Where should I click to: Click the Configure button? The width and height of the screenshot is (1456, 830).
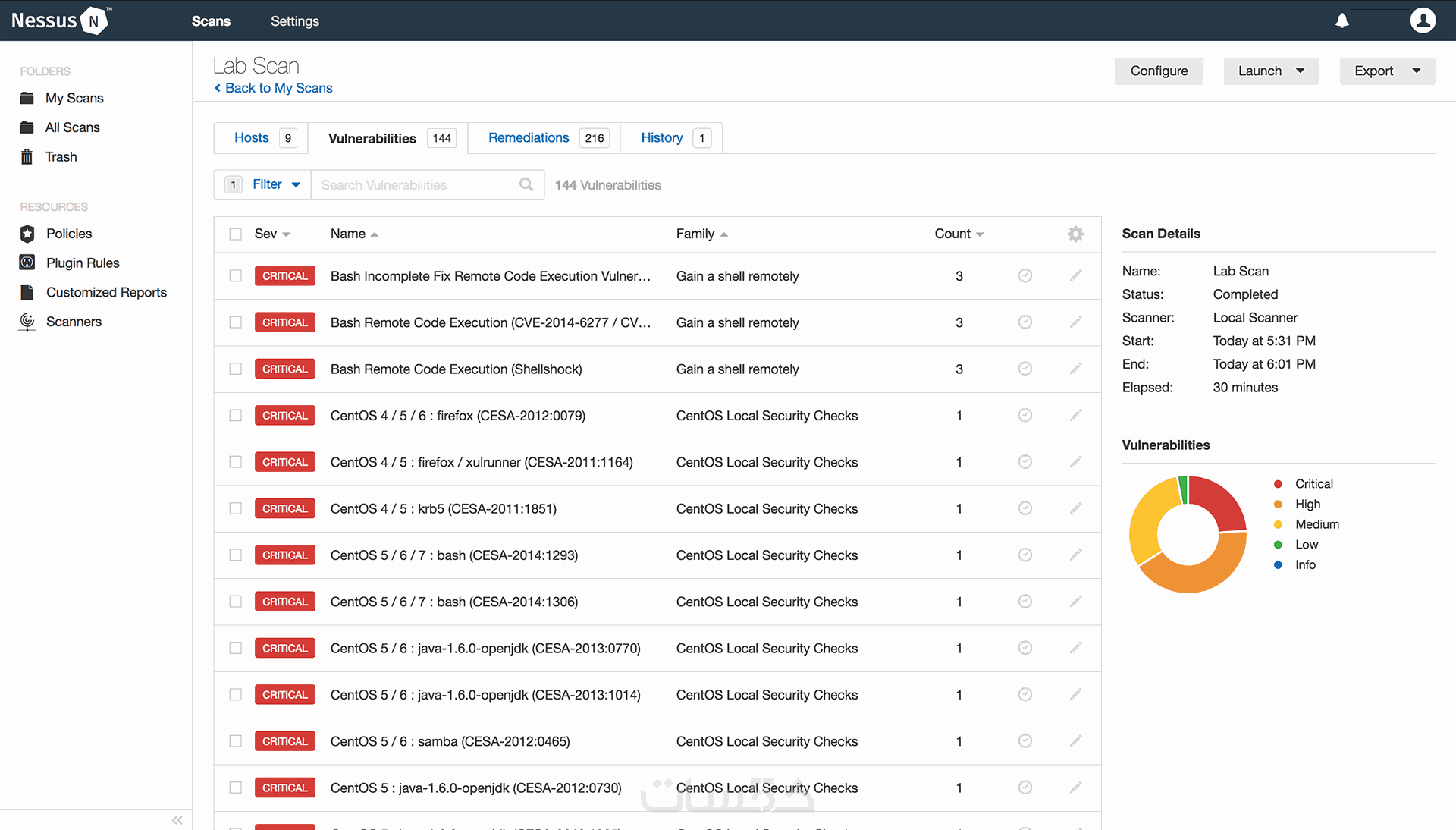point(1159,71)
